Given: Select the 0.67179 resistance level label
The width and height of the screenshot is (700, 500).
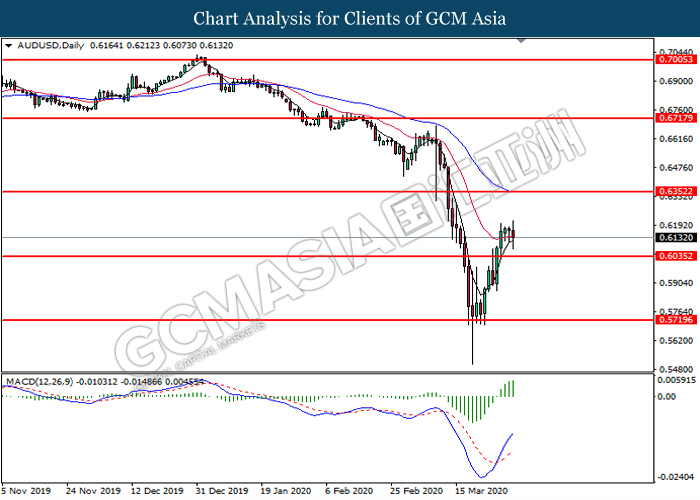Looking at the screenshot, I should coord(676,118).
